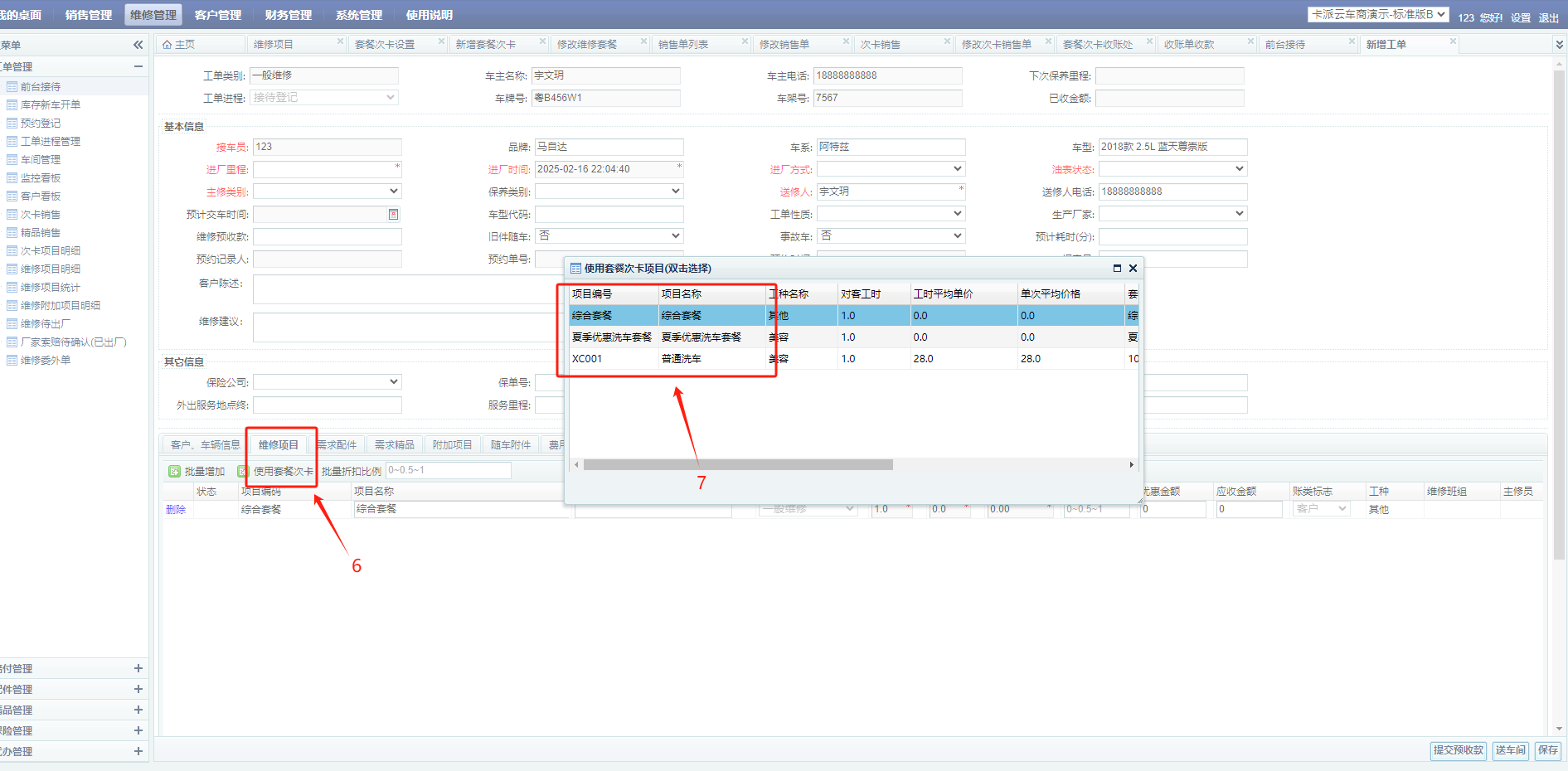Image resolution: width=1568 pixels, height=771 pixels.
Task: Click the 保存 button
Action: 1547,750
